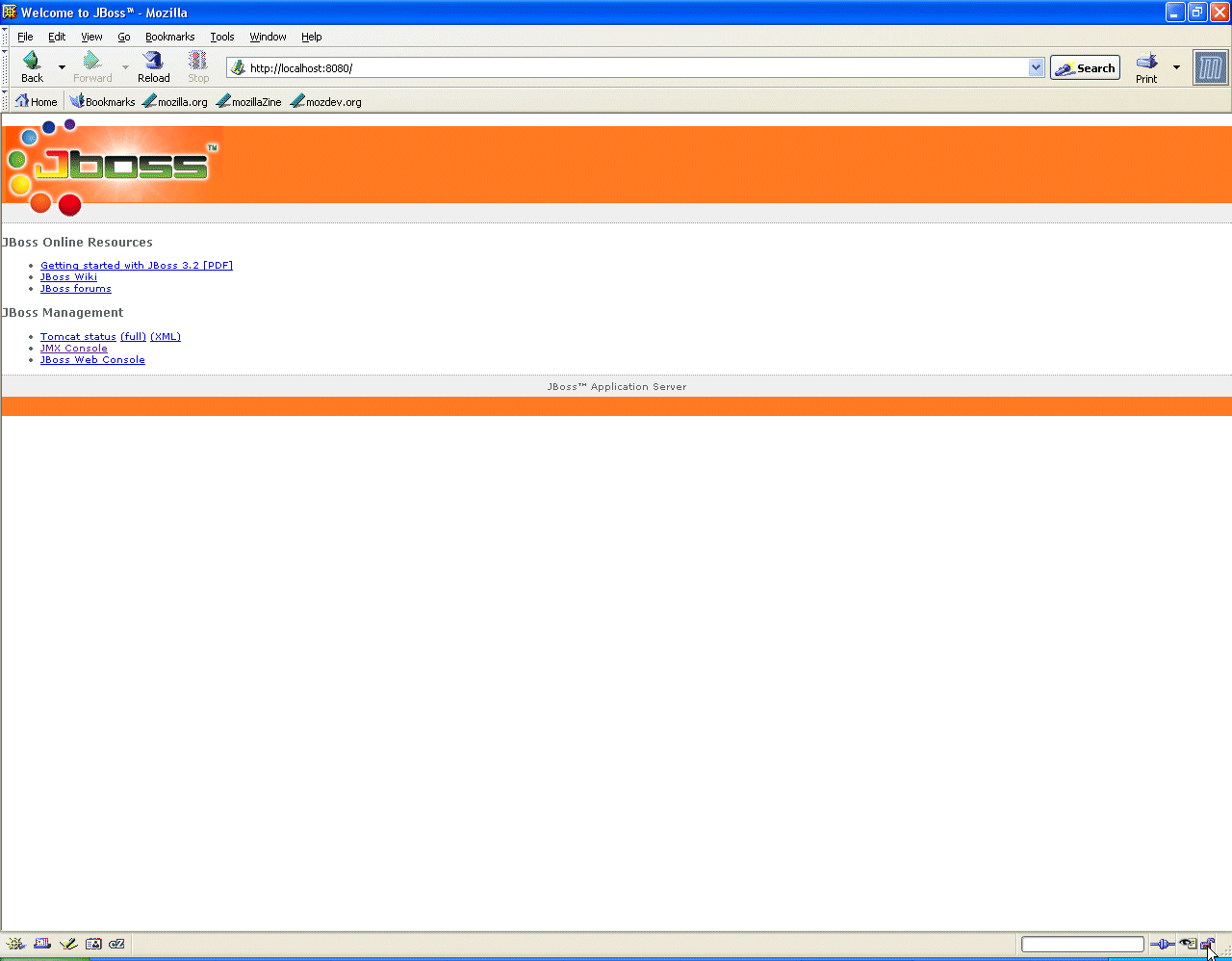Open the Bookmarks folder on personal toolbar
The height and width of the screenshot is (961, 1232).
[103, 101]
